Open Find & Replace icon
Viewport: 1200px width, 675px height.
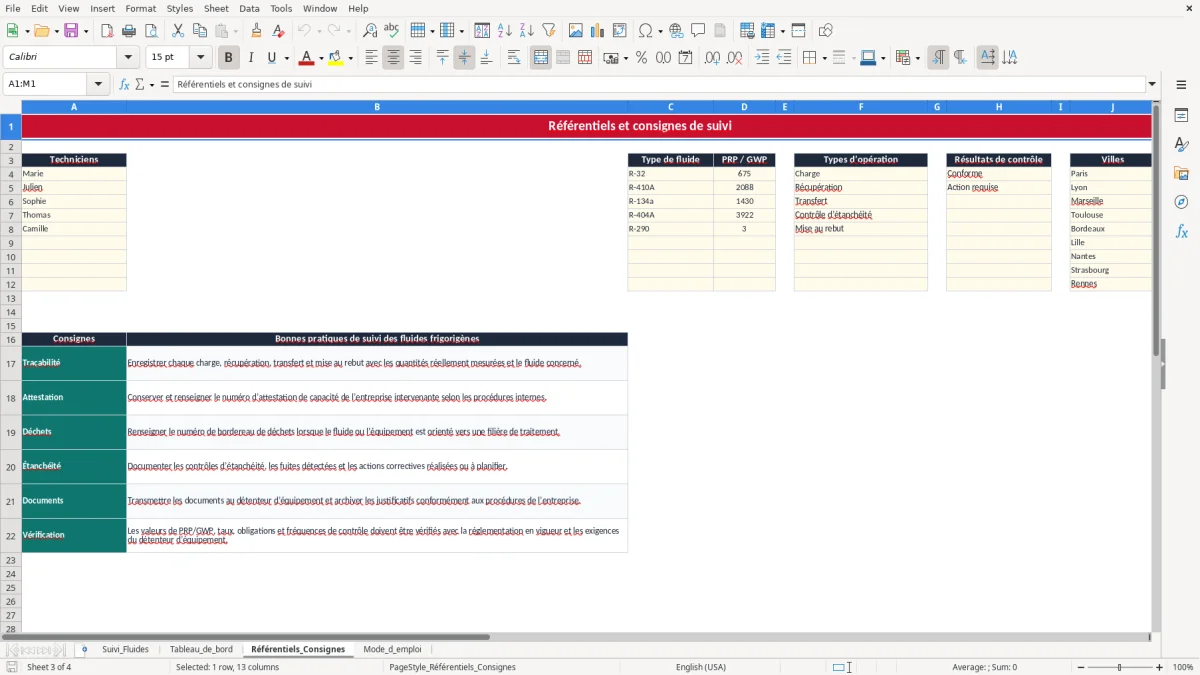tap(370, 31)
